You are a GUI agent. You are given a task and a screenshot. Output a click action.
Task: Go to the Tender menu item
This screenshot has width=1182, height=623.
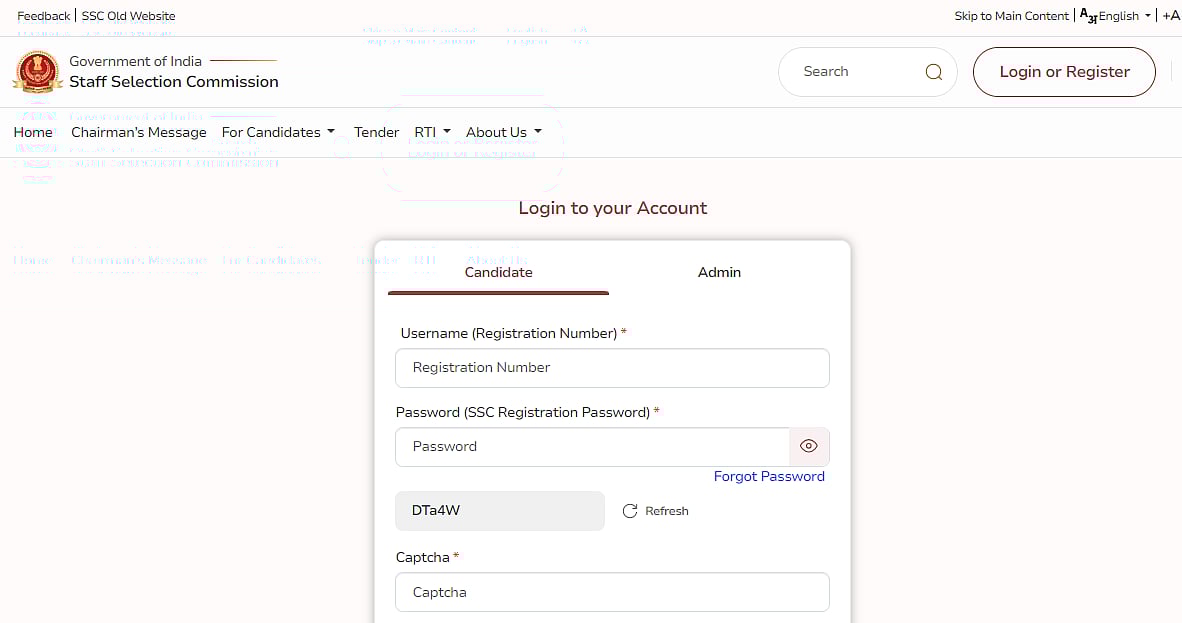tap(376, 132)
